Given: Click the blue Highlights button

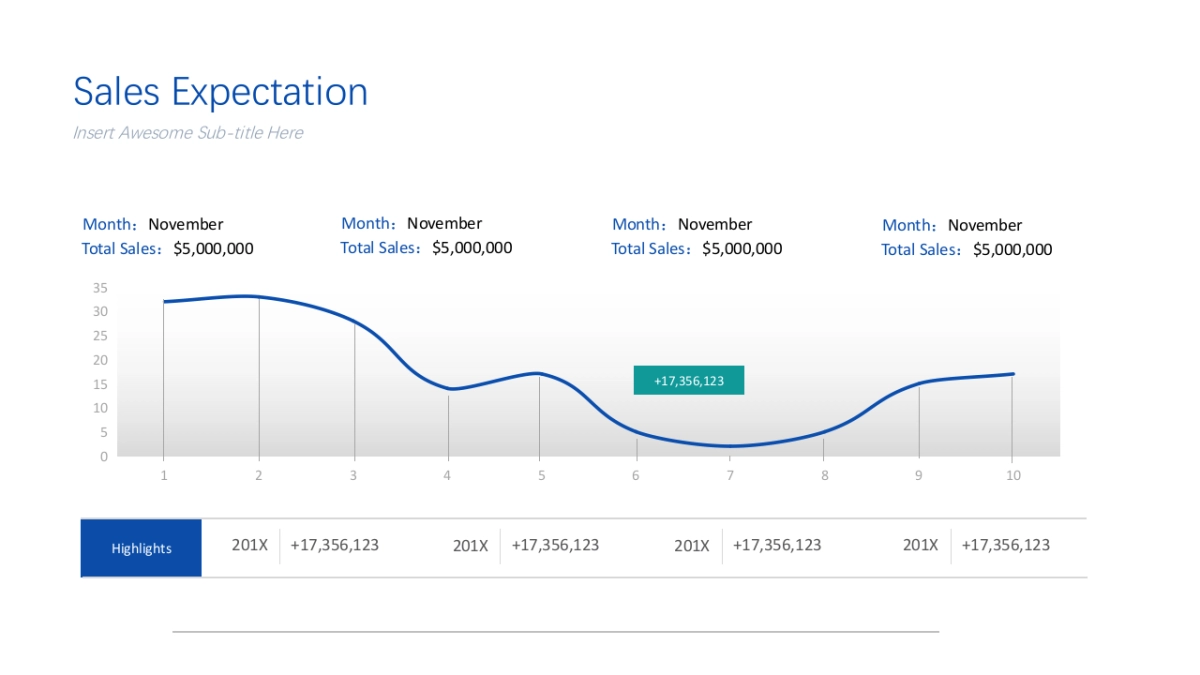Looking at the screenshot, I should coord(141,548).
